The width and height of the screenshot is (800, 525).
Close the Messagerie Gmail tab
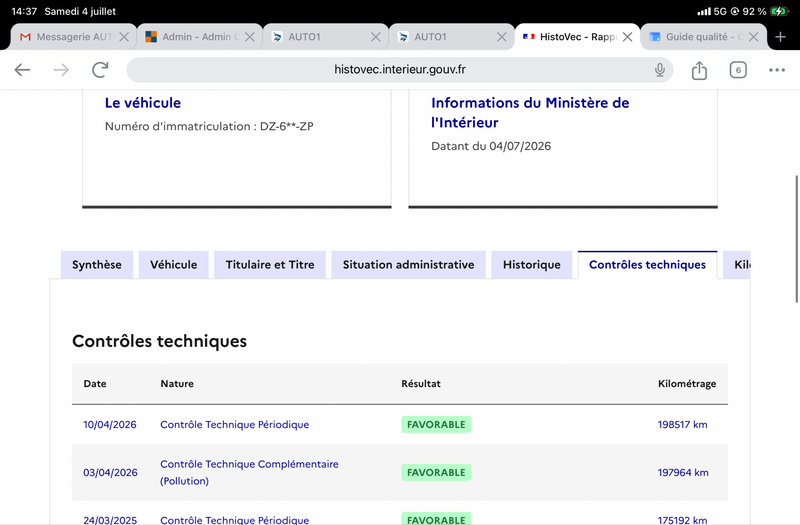pos(124,37)
